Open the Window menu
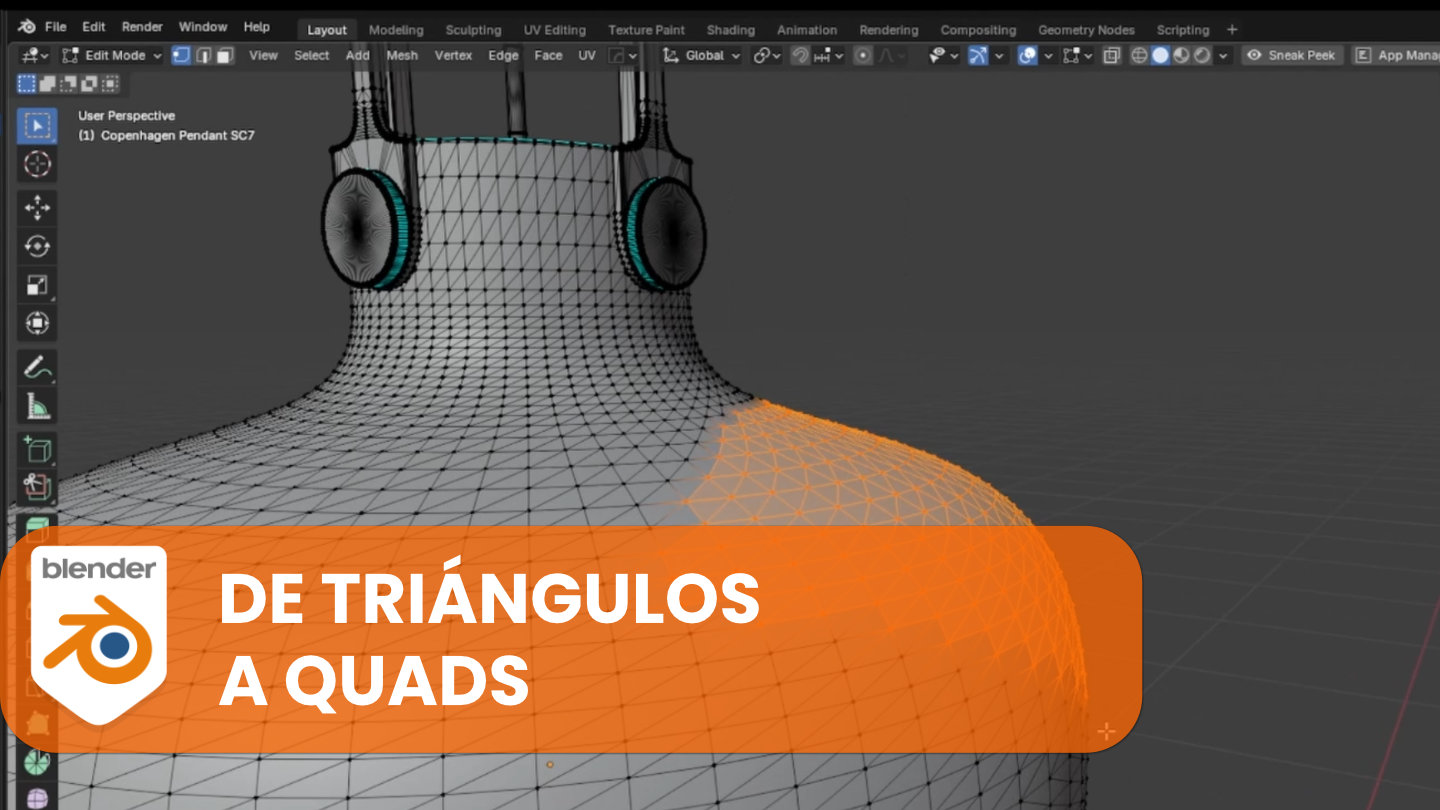The image size is (1440, 810). pyautogui.click(x=203, y=27)
